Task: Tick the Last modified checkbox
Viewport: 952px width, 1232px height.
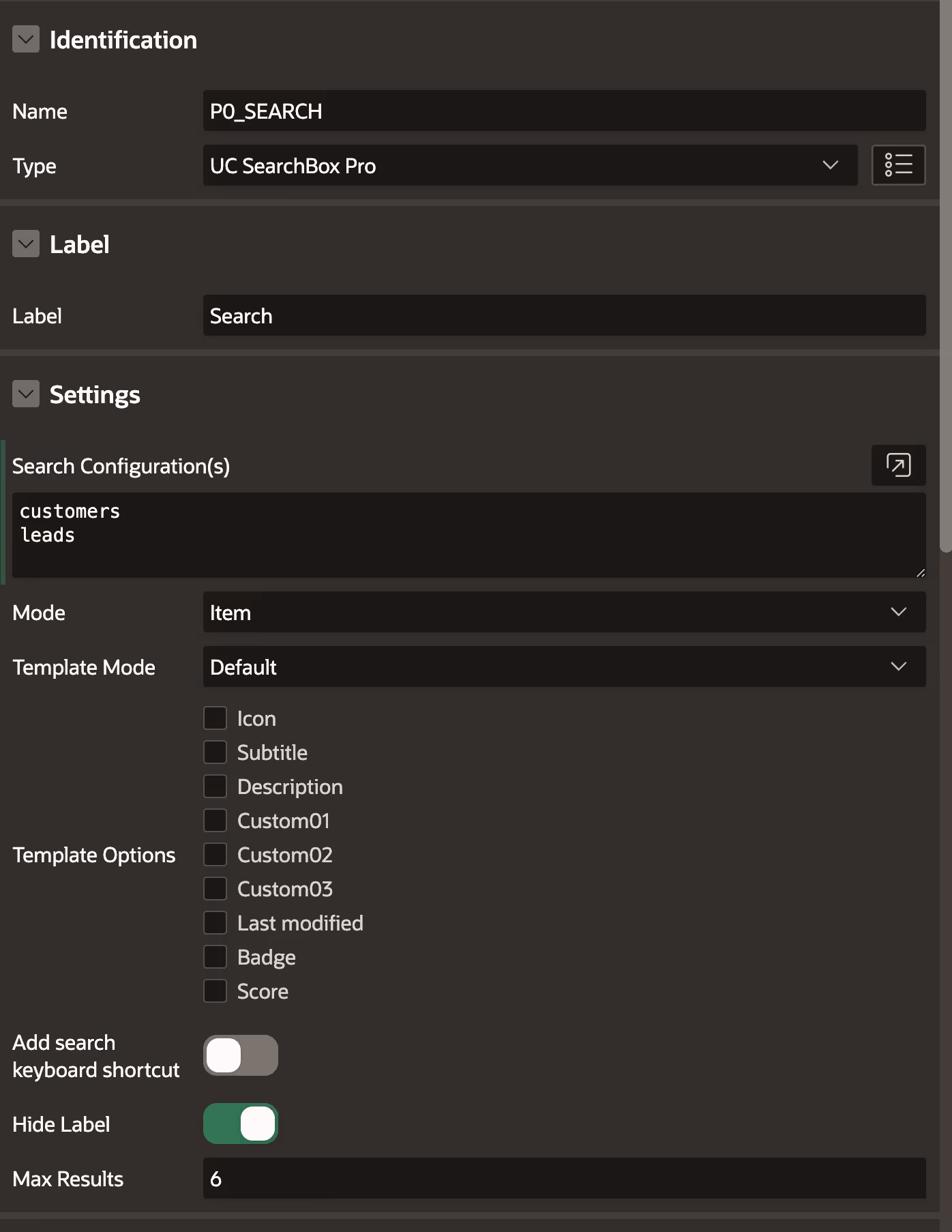Action: click(x=215, y=923)
